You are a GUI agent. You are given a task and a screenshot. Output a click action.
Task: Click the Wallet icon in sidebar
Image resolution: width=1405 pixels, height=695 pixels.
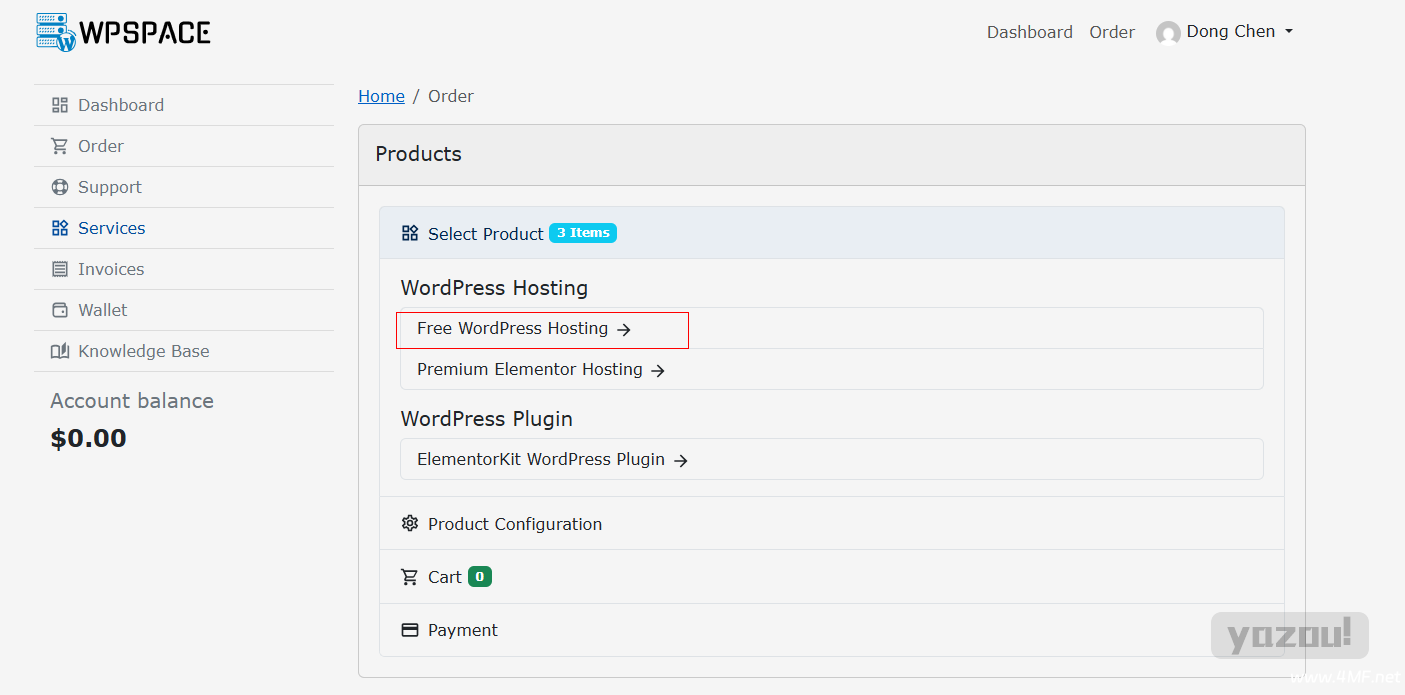tap(60, 310)
